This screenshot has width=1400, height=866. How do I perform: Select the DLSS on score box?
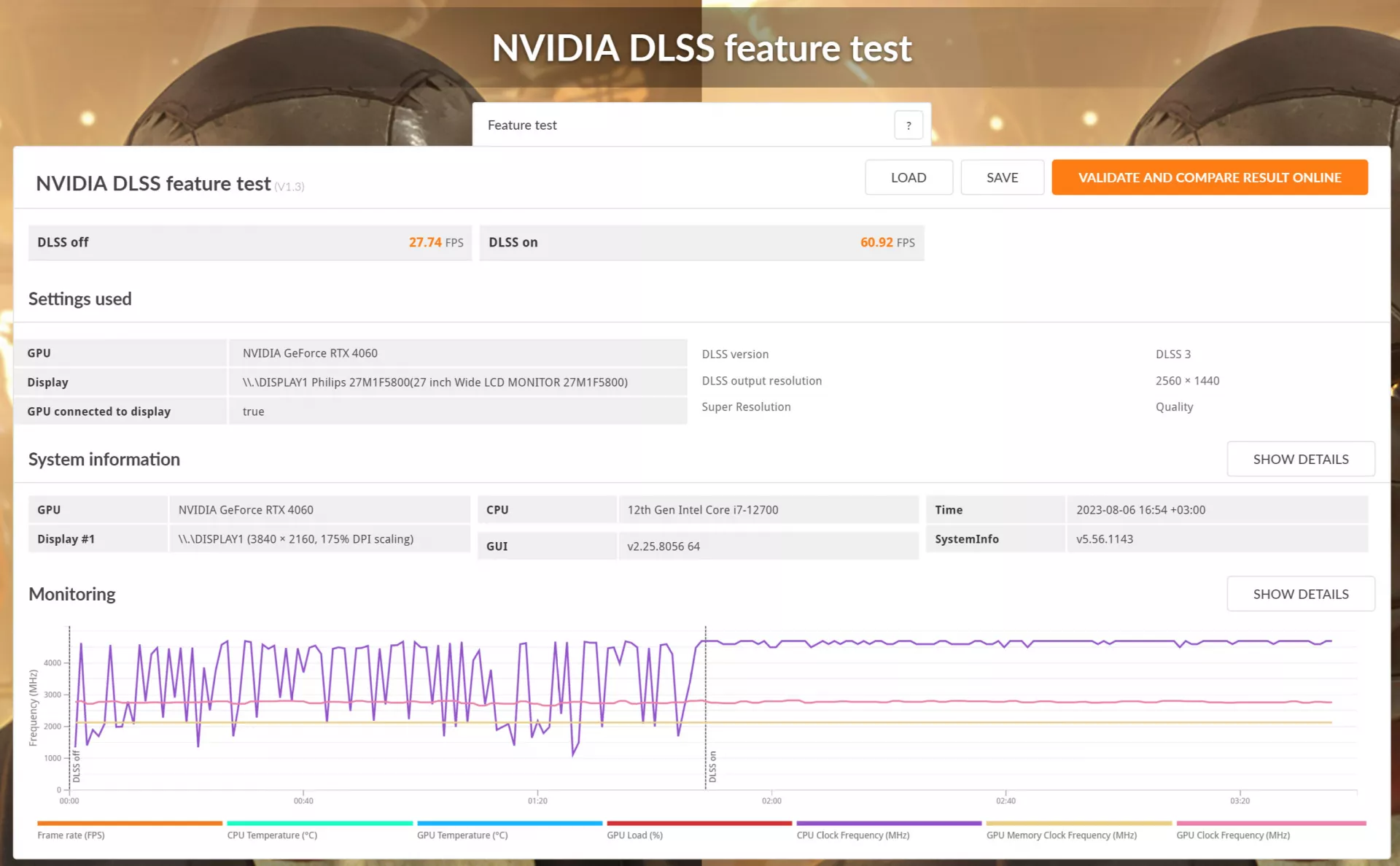pyautogui.click(x=701, y=242)
